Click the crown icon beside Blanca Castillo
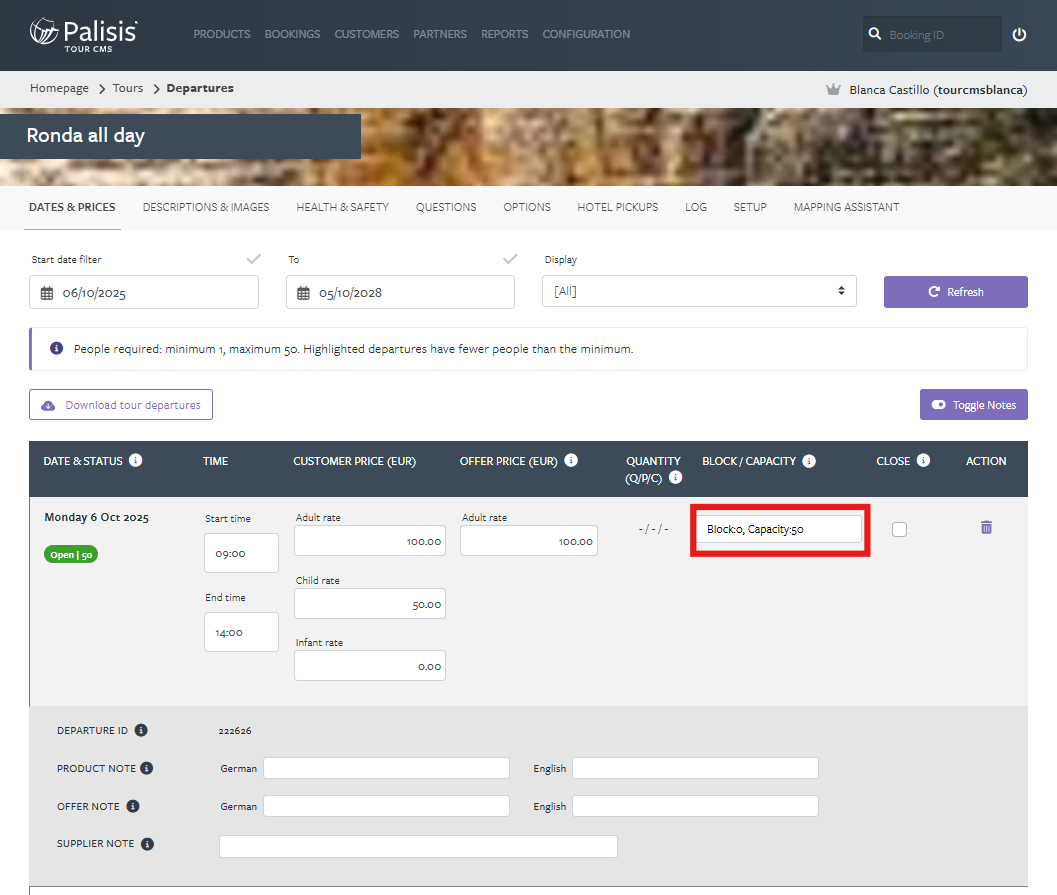 coord(833,90)
